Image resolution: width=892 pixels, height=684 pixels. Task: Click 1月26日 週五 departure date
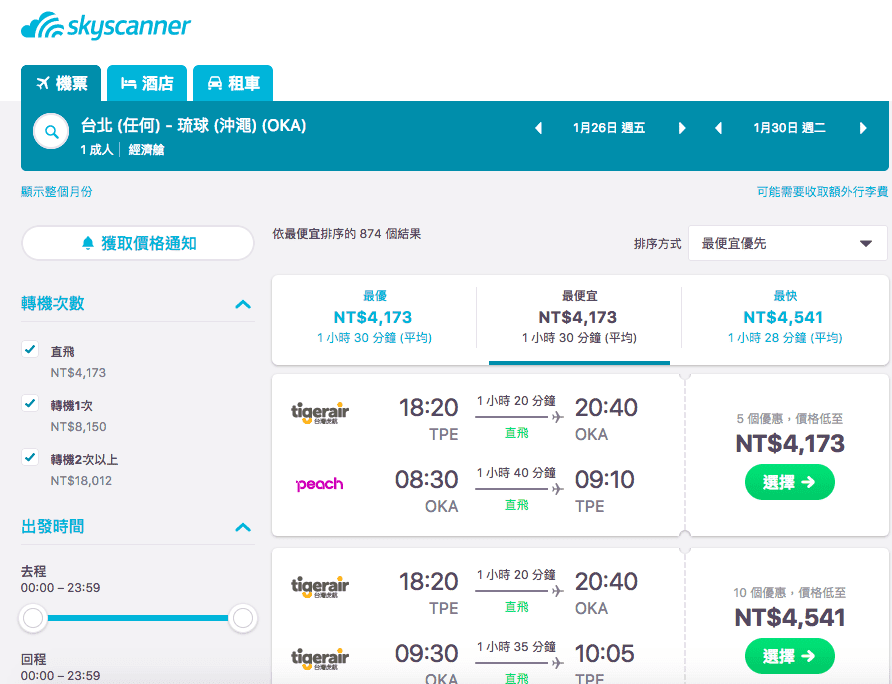(609, 128)
